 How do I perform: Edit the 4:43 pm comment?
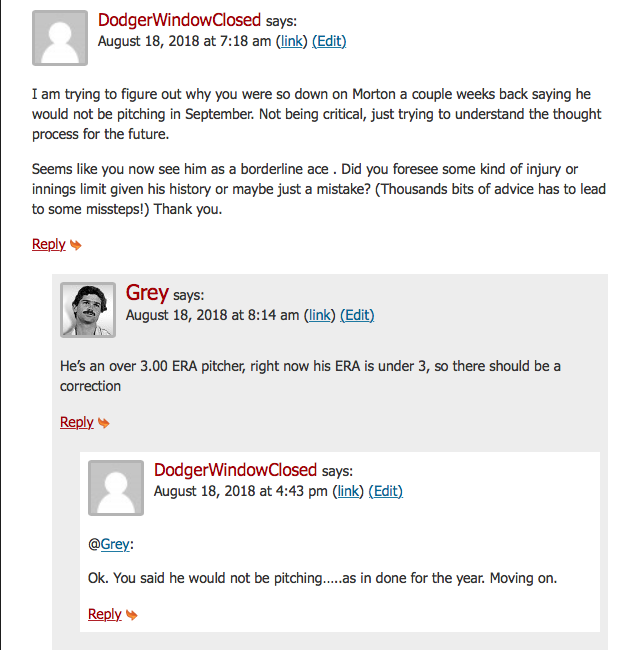coord(386,491)
